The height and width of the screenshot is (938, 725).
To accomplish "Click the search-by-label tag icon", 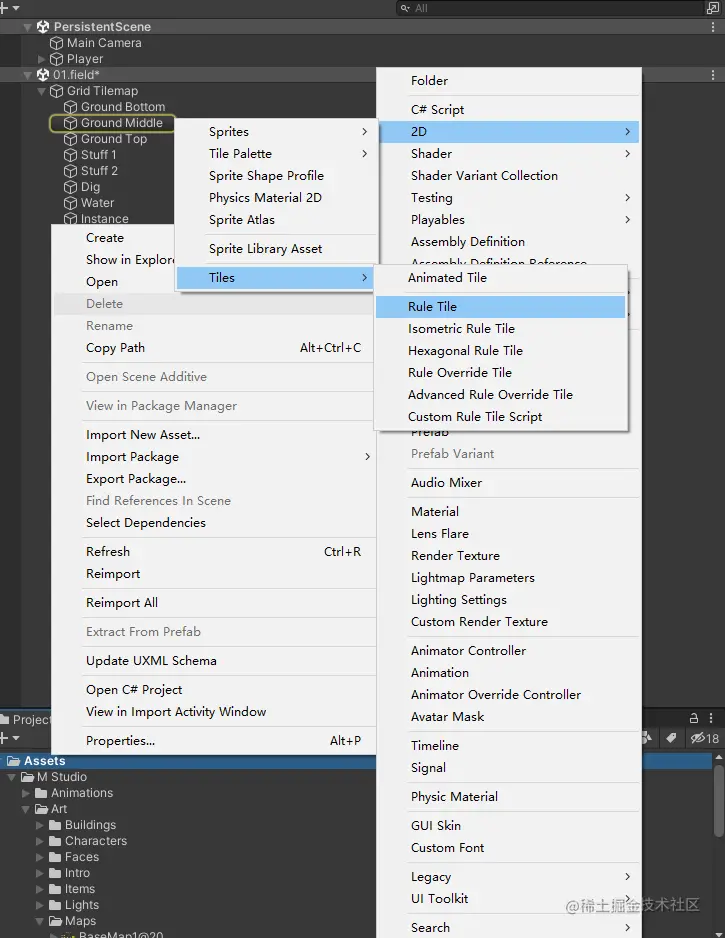I will coord(671,738).
